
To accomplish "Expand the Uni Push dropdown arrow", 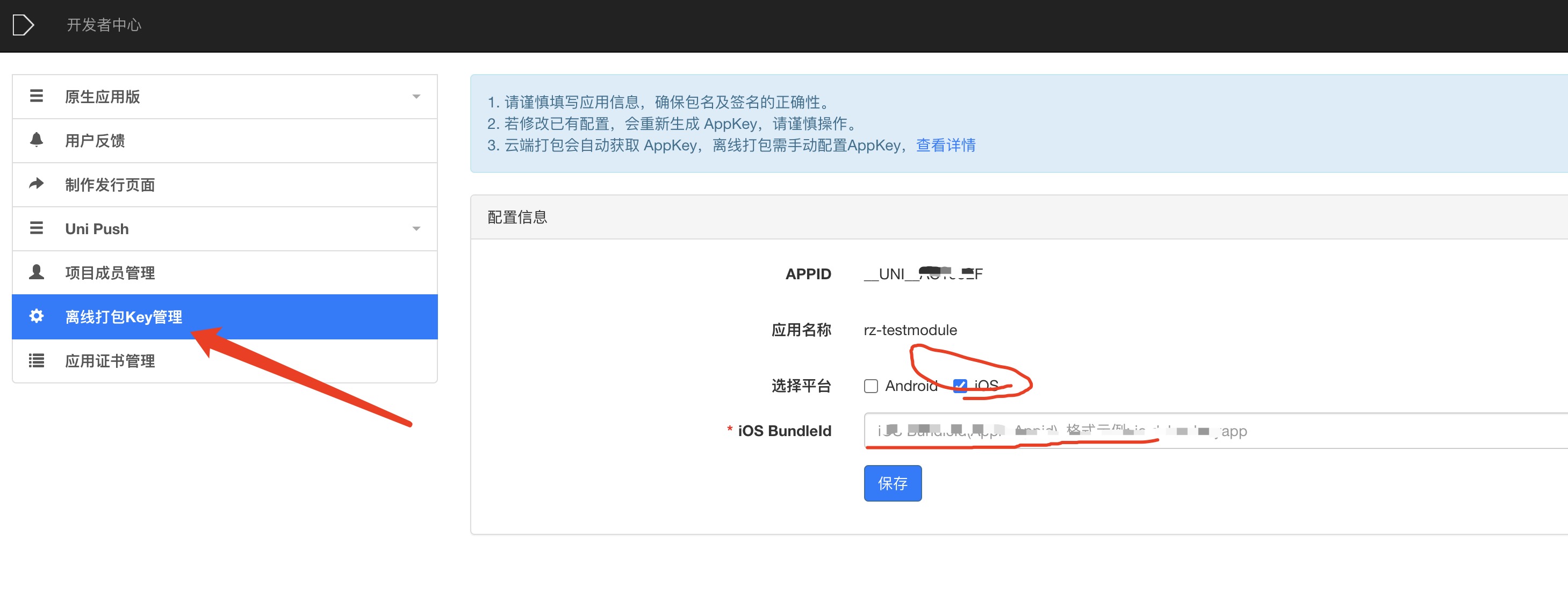I will point(416,229).
